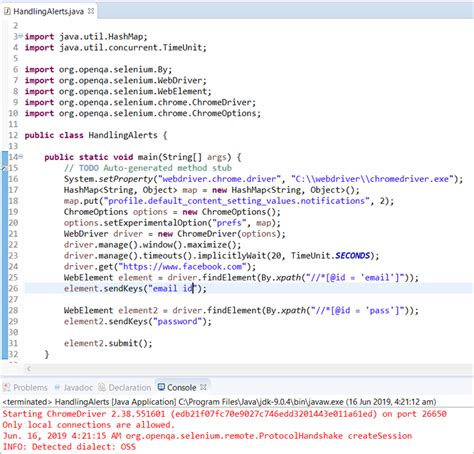Click the Detected dialect: OSS console line

click(x=69, y=447)
